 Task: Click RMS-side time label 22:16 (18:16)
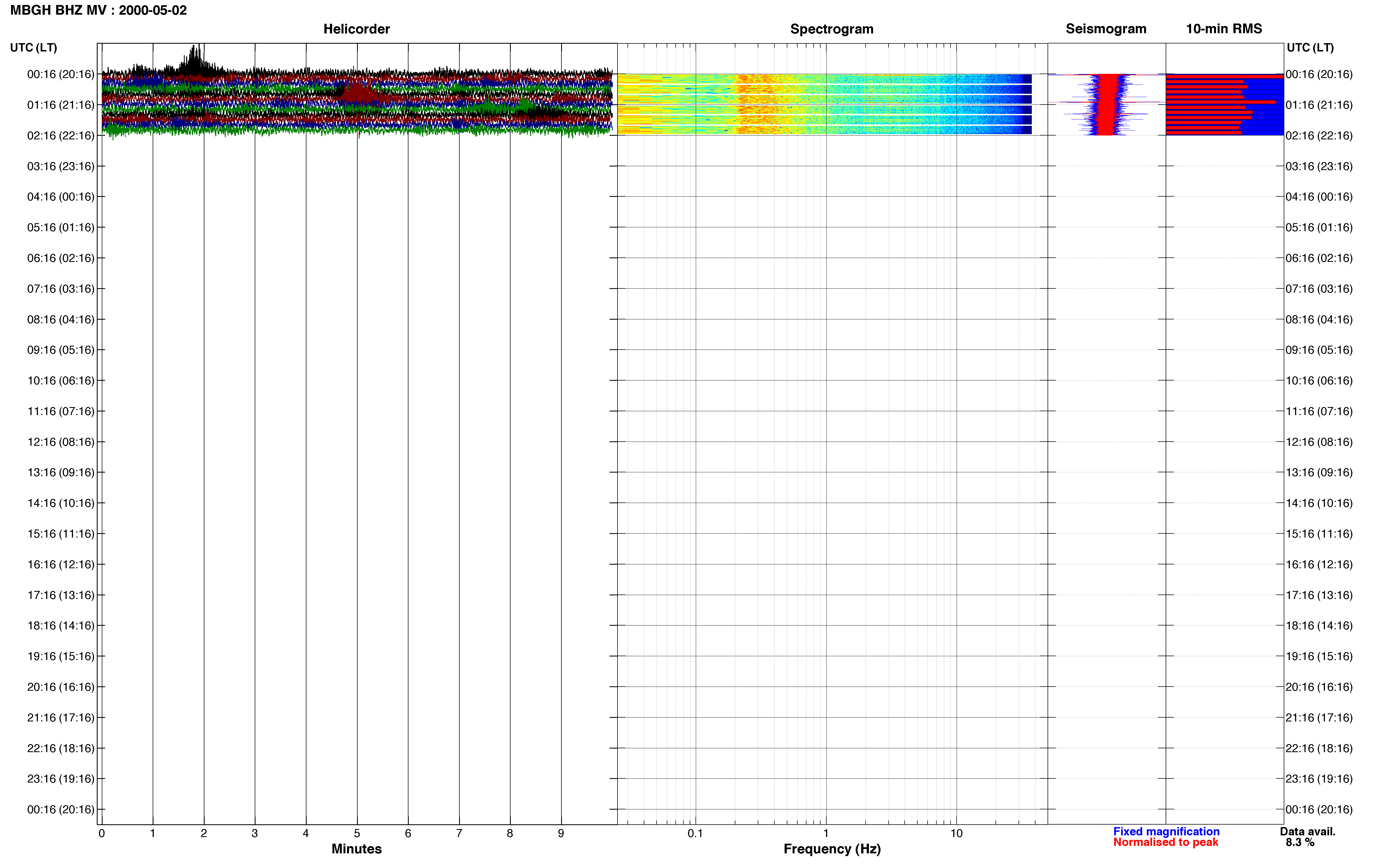1319,748
